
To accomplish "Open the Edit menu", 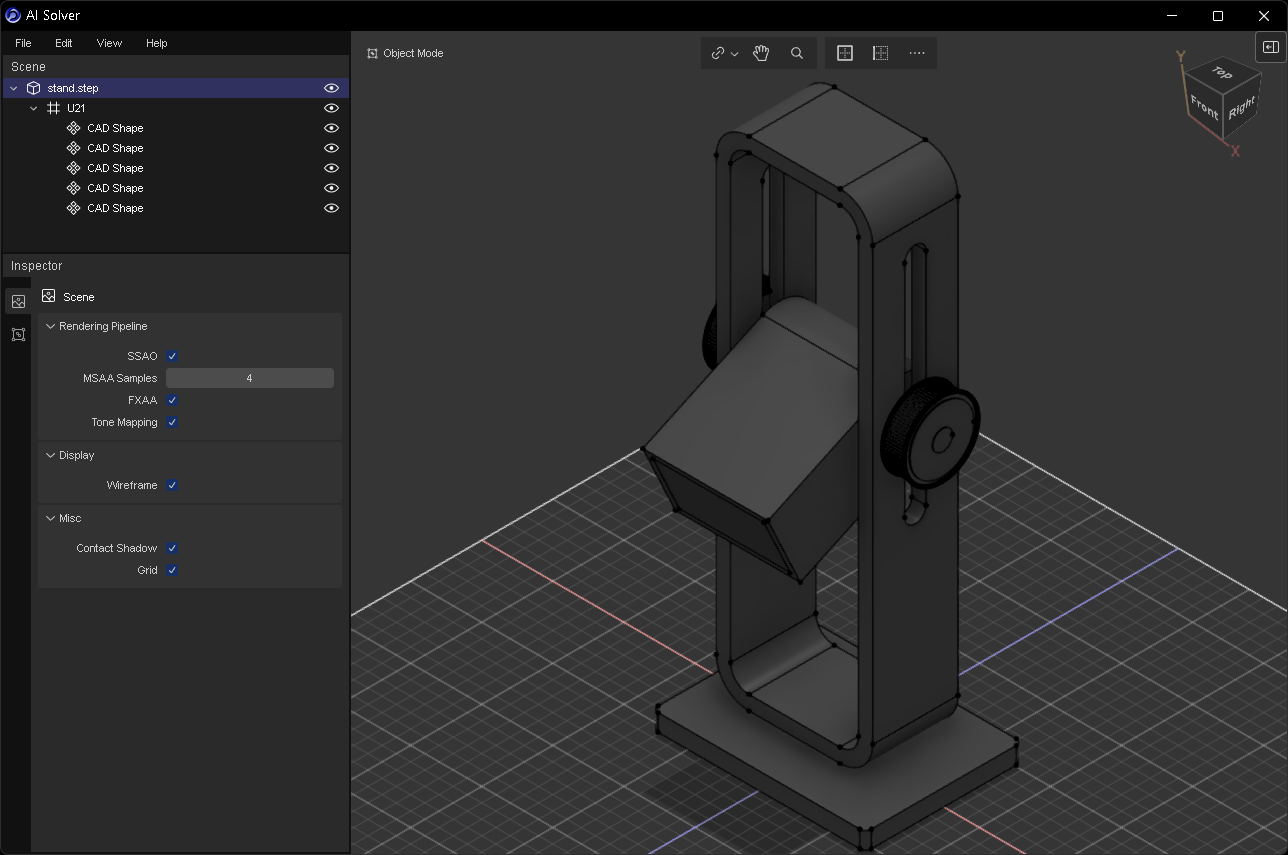I will [x=64, y=43].
